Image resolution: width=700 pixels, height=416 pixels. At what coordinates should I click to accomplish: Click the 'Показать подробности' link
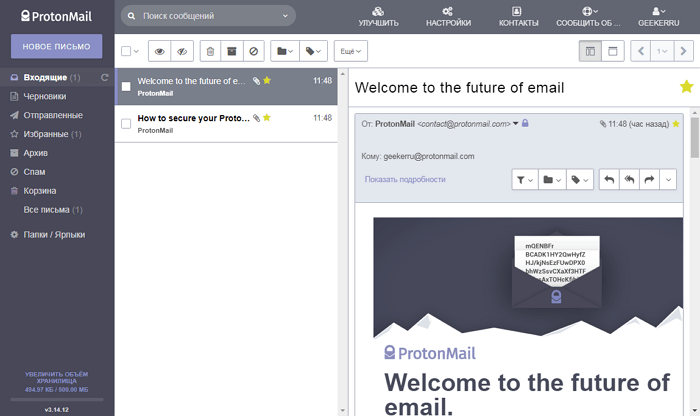click(405, 179)
